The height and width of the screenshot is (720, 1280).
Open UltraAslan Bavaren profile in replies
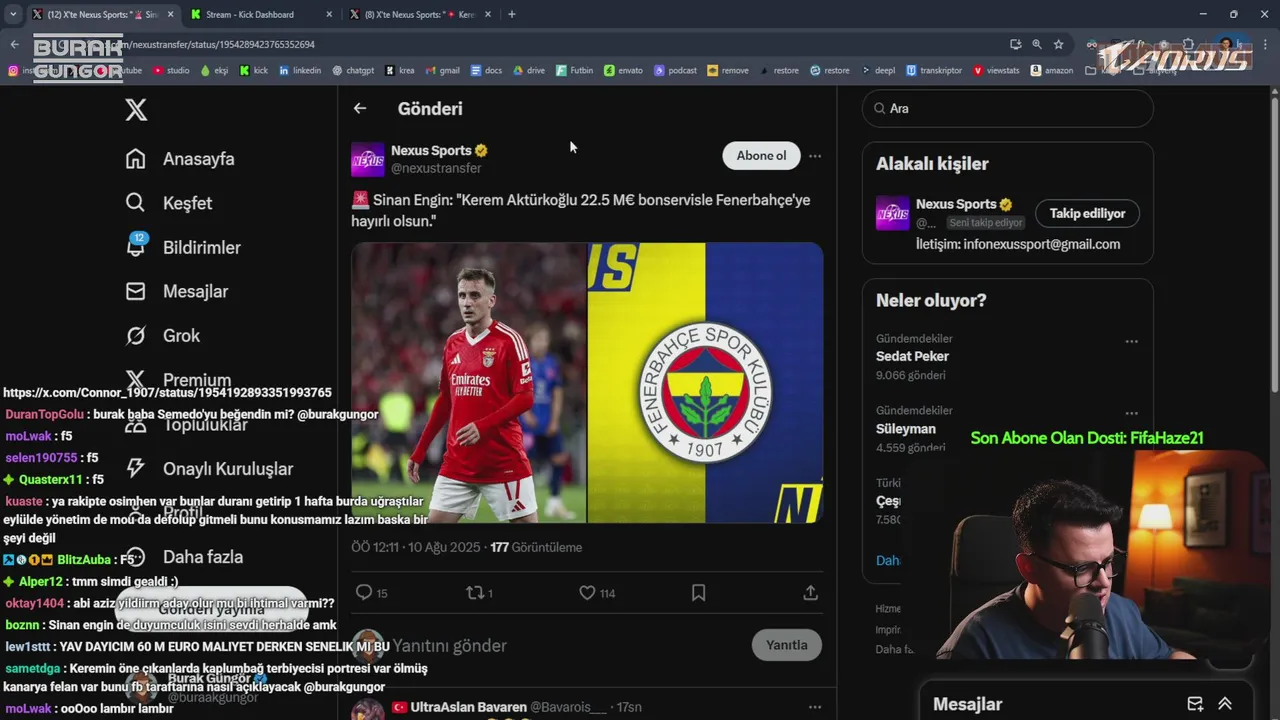(x=468, y=707)
